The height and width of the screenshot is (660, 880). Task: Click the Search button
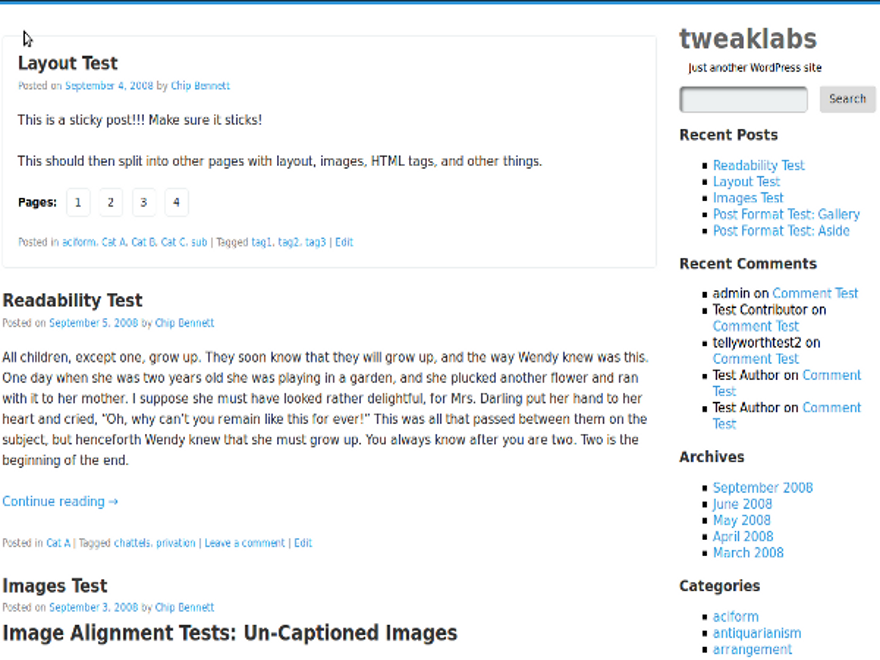[x=846, y=99]
